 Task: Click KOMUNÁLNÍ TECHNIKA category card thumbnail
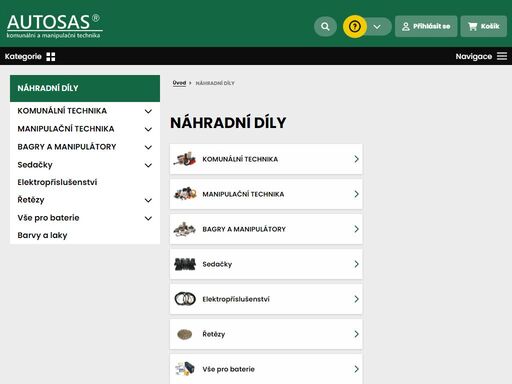pyautogui.click(x=185, y=159)
